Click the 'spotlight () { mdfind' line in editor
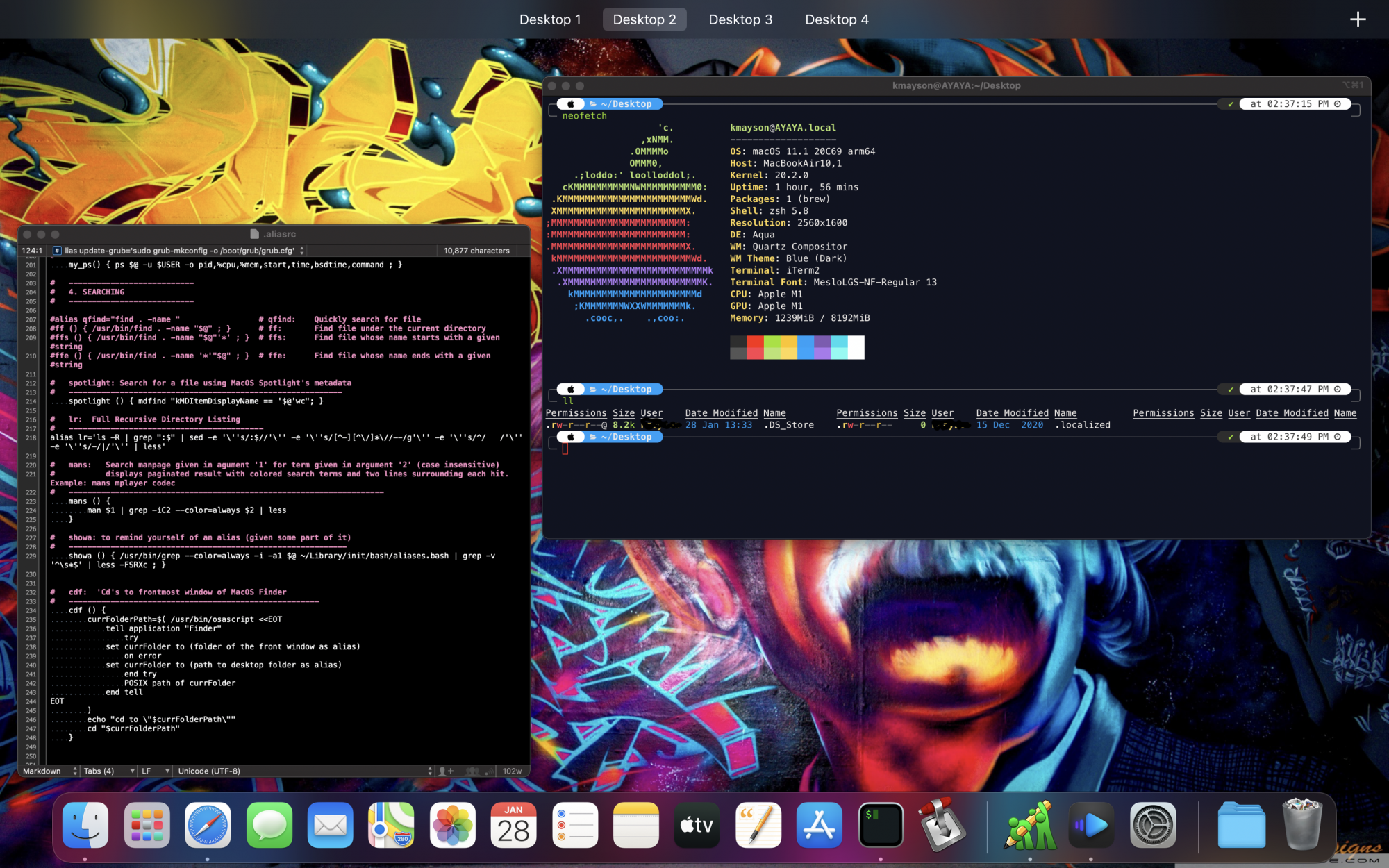The height and width of the screenshot is (868, 1389). click(x=196, y=401)
